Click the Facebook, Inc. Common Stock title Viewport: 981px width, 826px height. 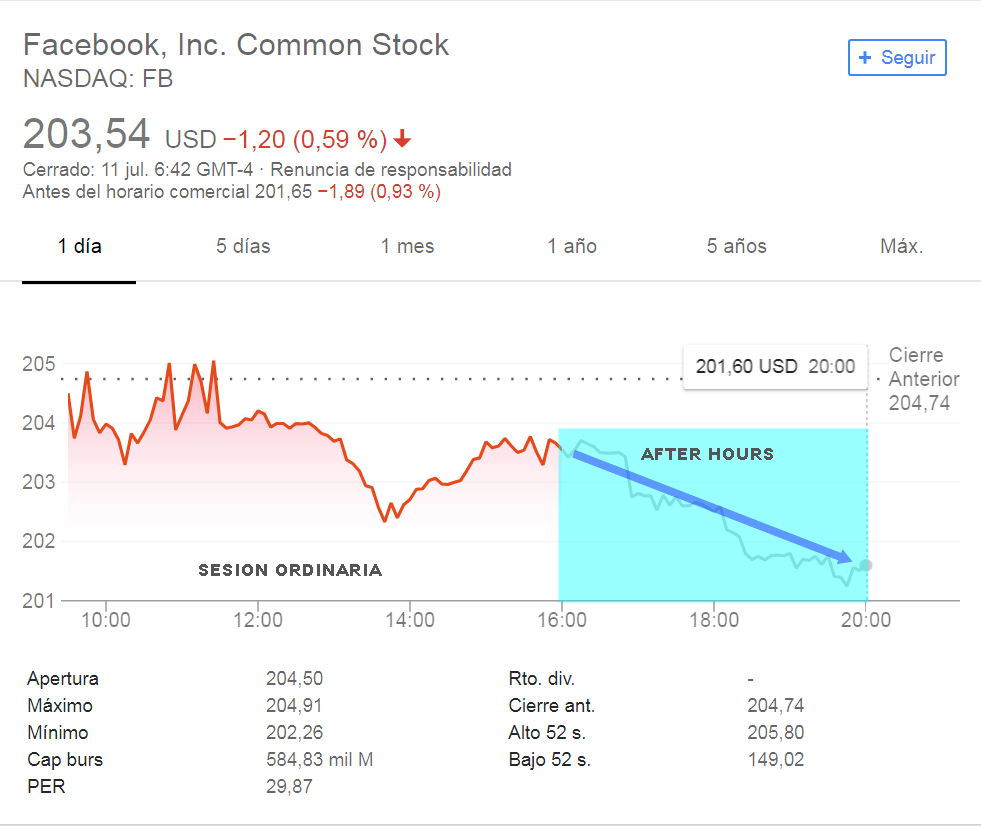pyautogui.click(x=236, y=45)
